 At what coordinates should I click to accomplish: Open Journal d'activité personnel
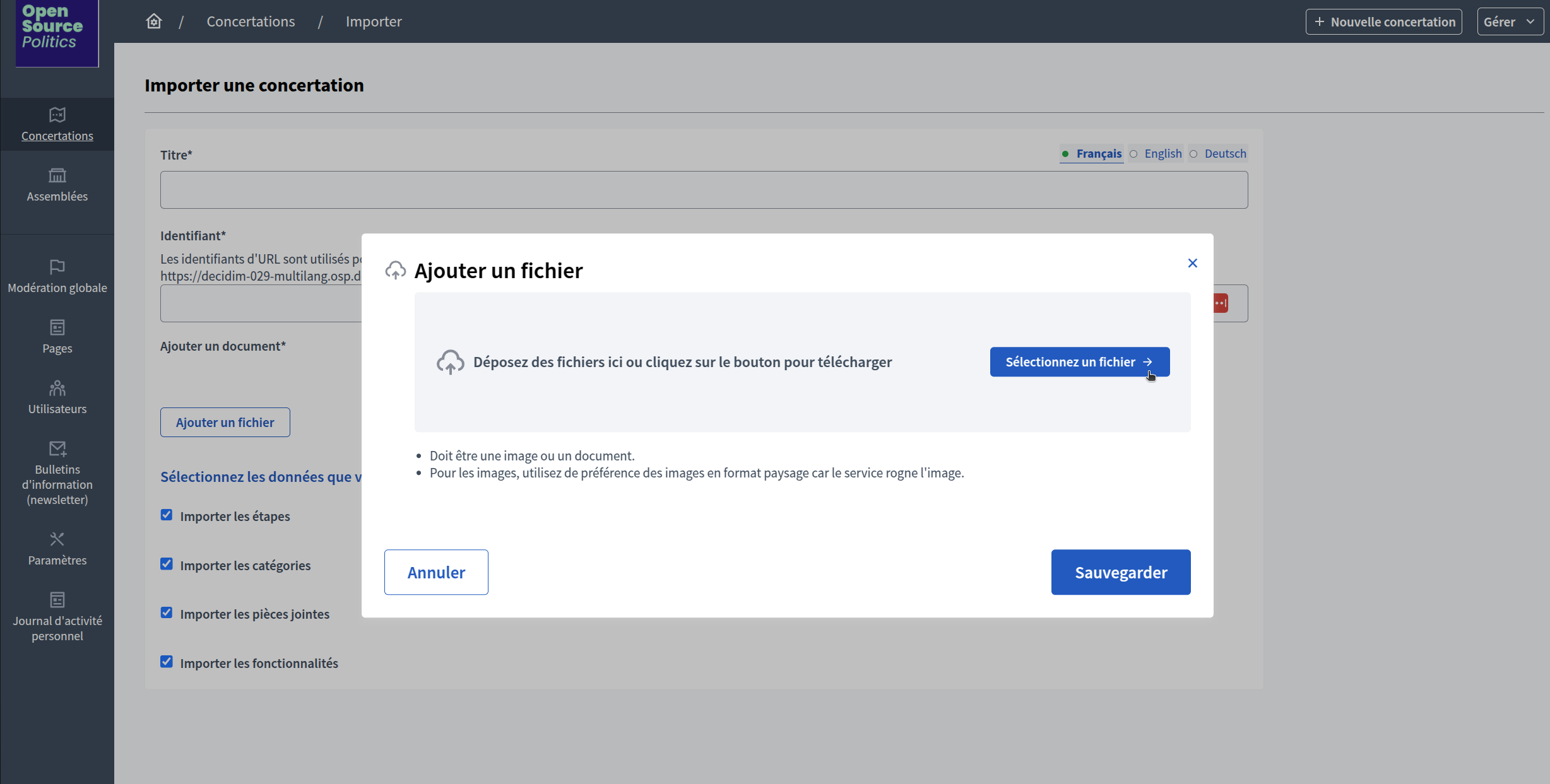[57, 617]
